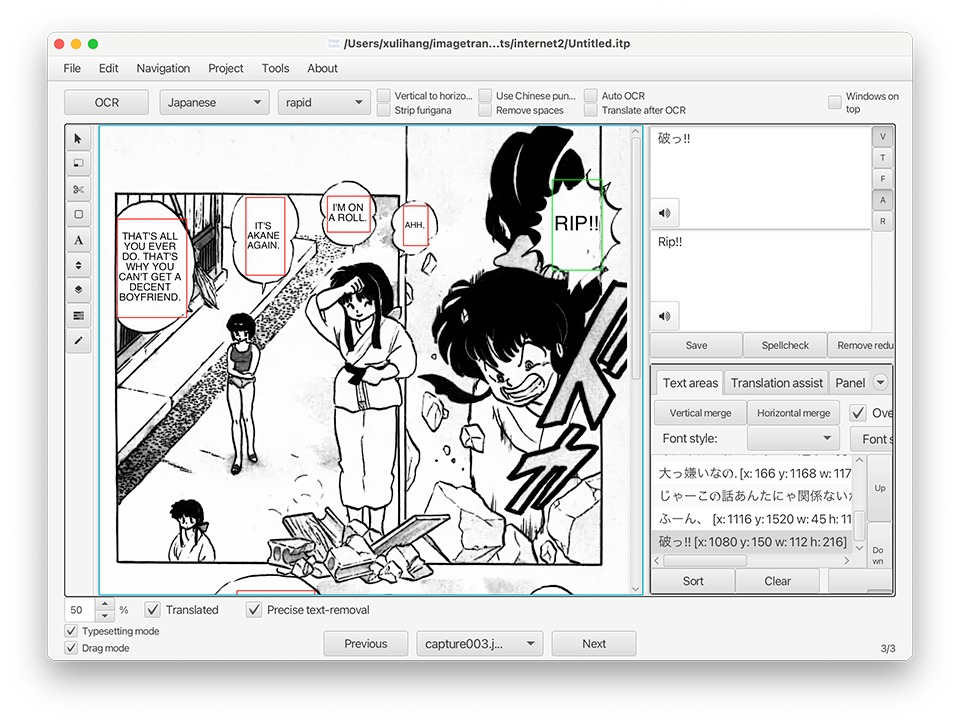Click the T side button
The width and height of the screenshot is (960, 723).
tap(882, 158)
